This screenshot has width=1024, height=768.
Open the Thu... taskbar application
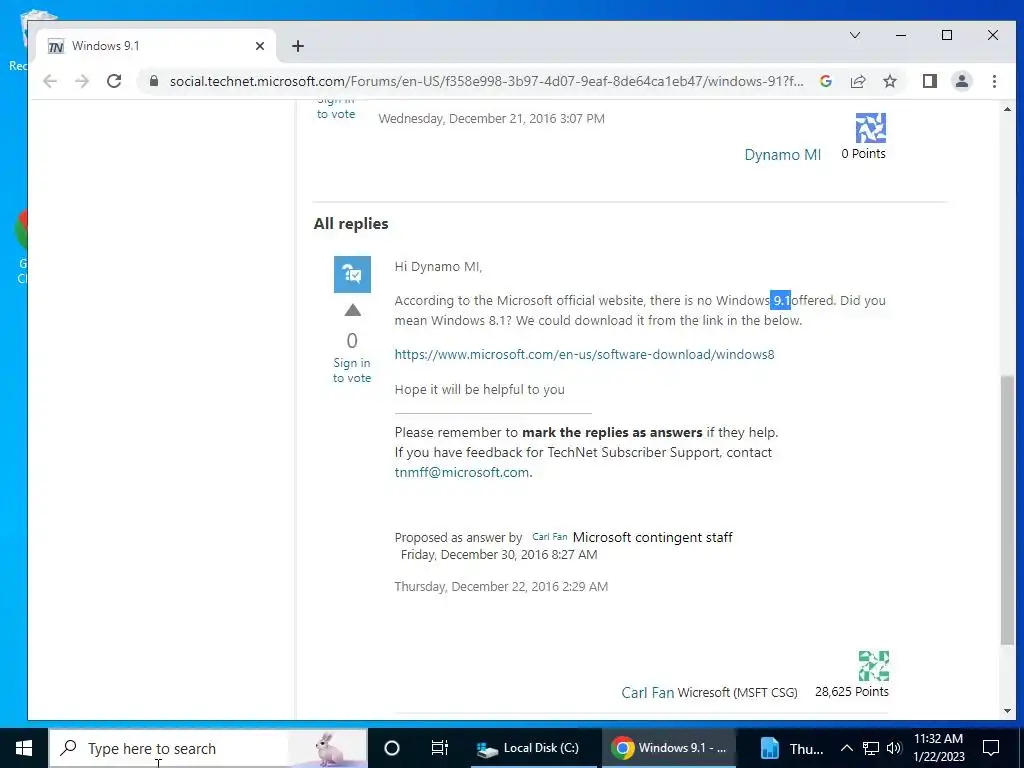792,748
